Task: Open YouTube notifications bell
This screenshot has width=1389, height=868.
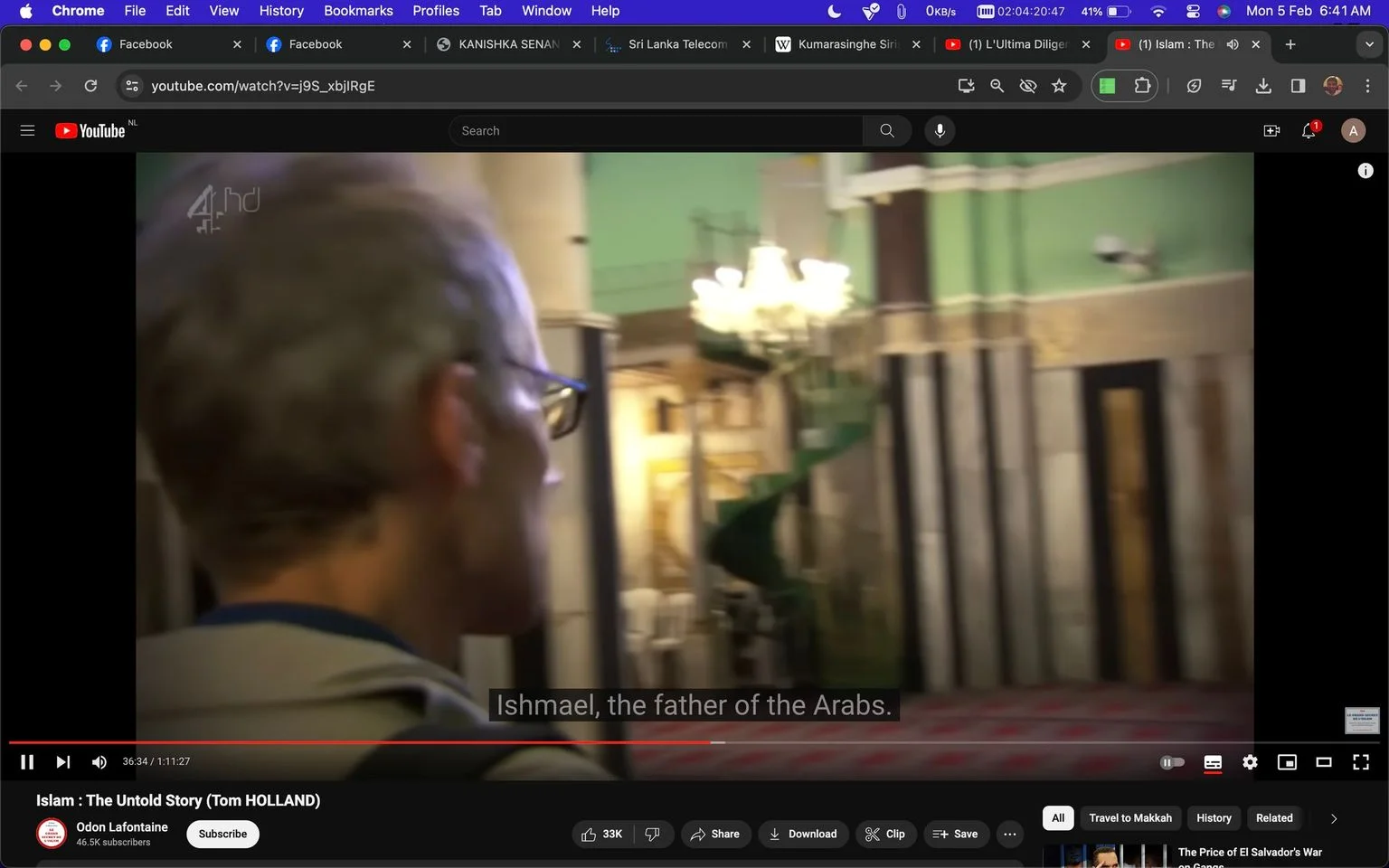Action: [x=1309, y=131]
